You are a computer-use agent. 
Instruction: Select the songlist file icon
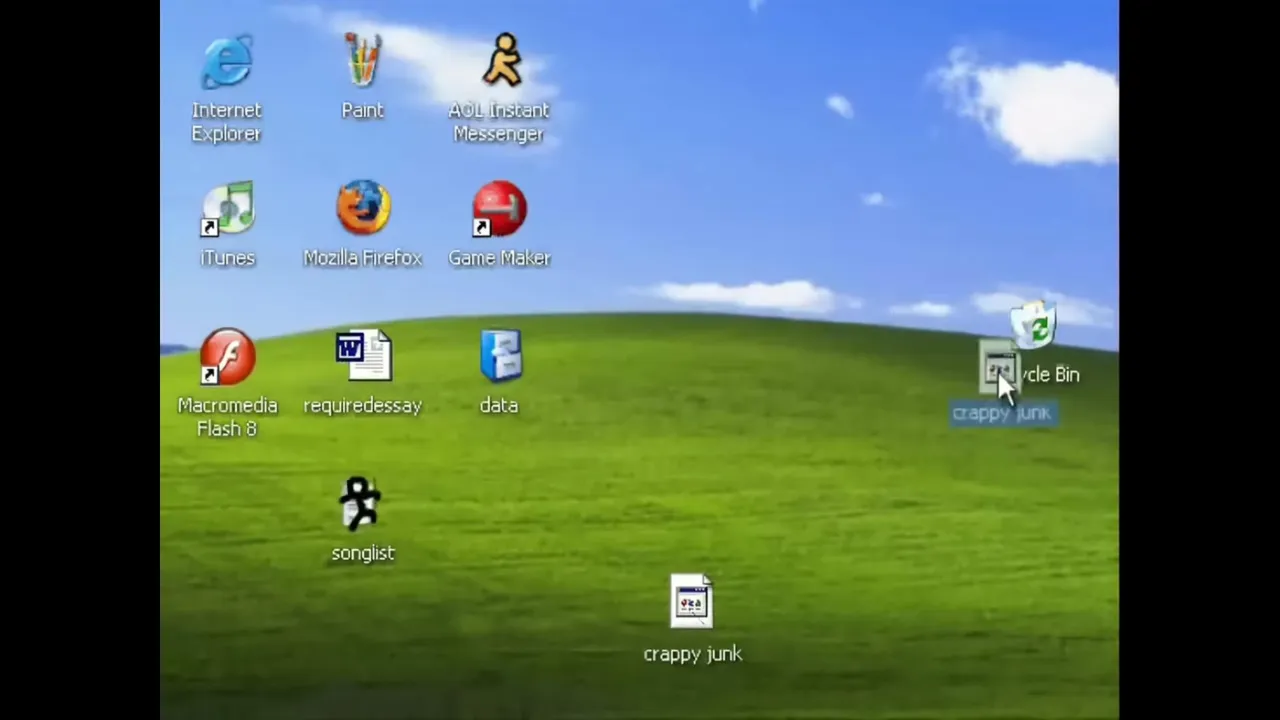tap(360, 503)
